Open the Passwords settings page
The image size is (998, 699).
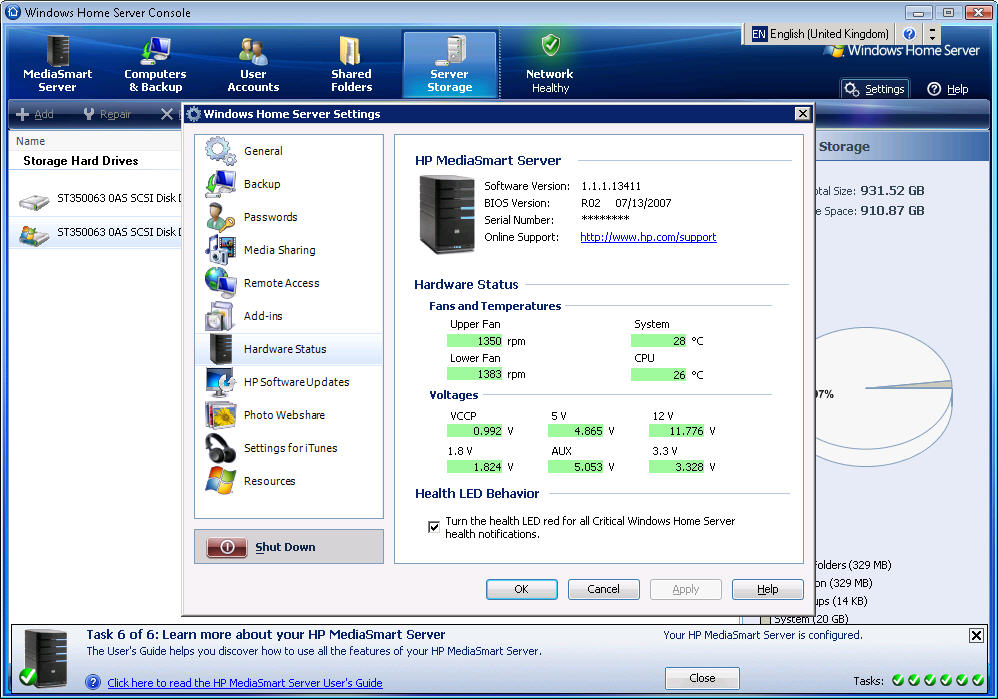pyautogui.click(x=289, y=217)
